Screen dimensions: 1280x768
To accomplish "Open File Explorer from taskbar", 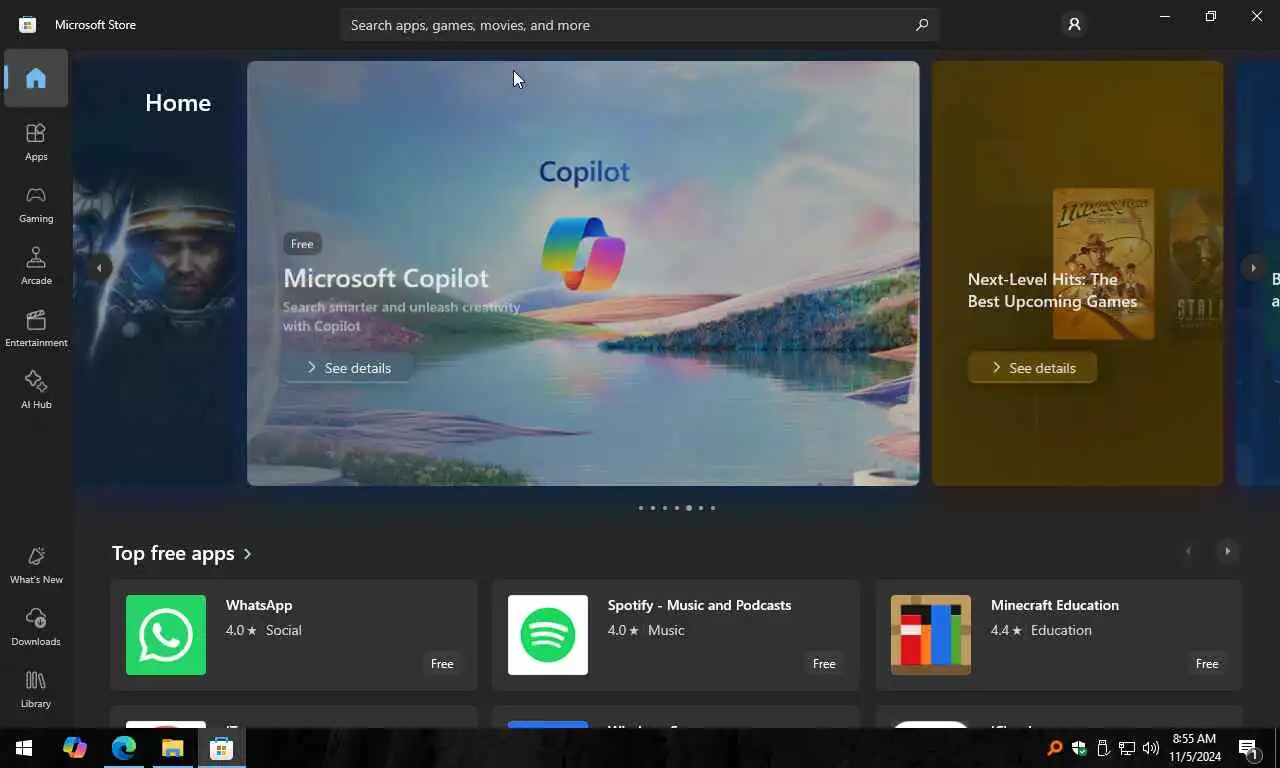I will click(172, 748).
